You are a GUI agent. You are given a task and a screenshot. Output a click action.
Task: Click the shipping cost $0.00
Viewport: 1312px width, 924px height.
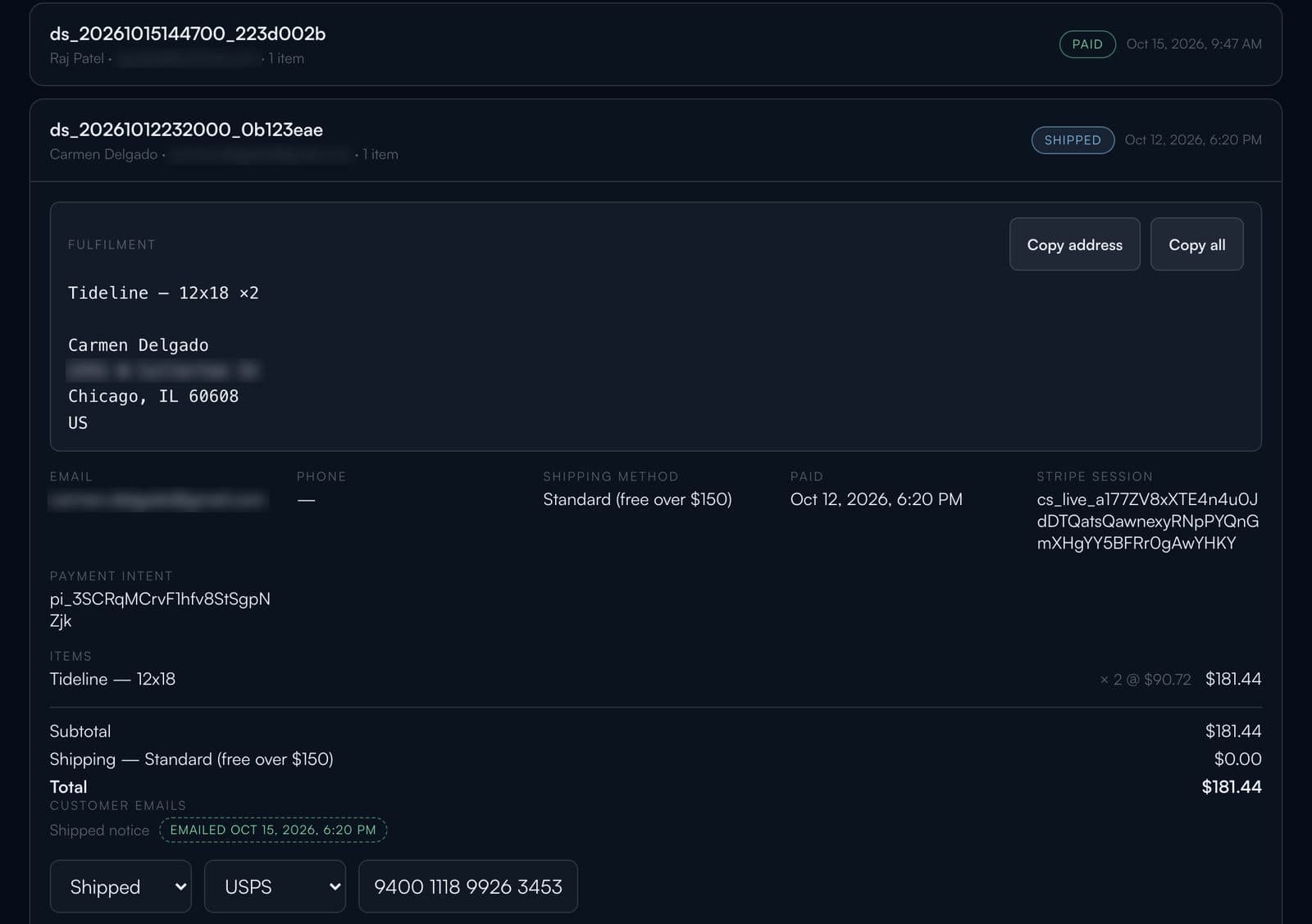1237,759
